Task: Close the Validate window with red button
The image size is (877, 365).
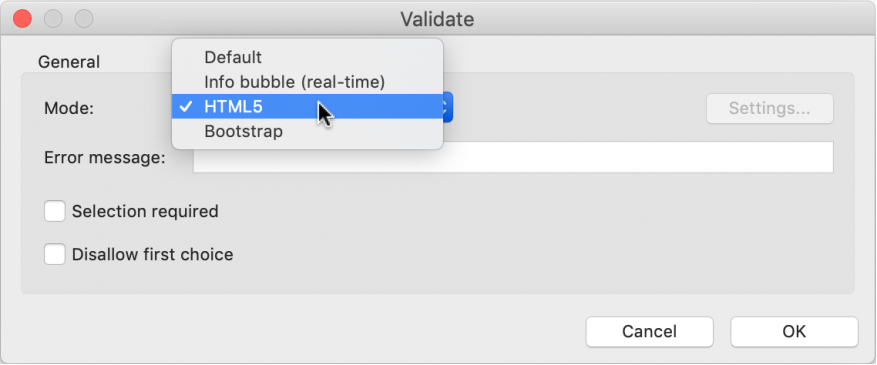Action: point(22,19)
